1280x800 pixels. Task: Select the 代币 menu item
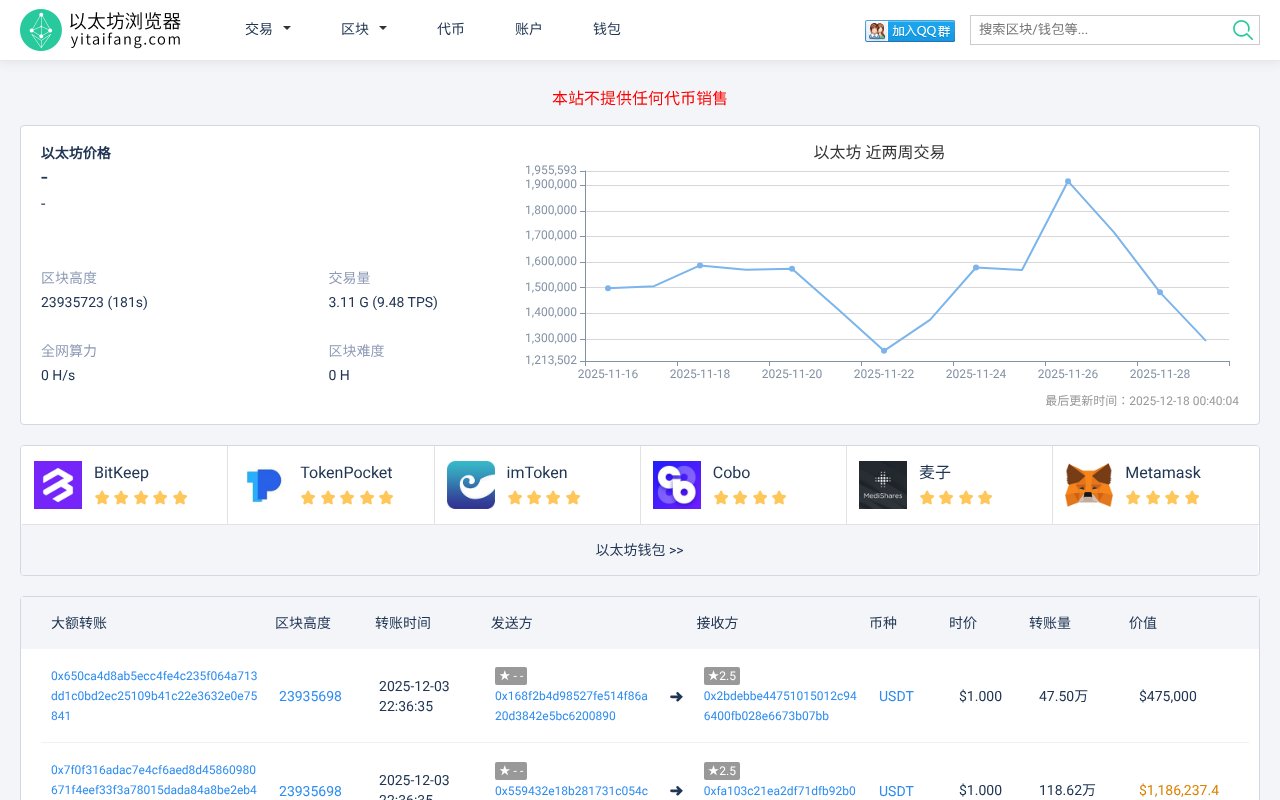click(x=451, y=29)
